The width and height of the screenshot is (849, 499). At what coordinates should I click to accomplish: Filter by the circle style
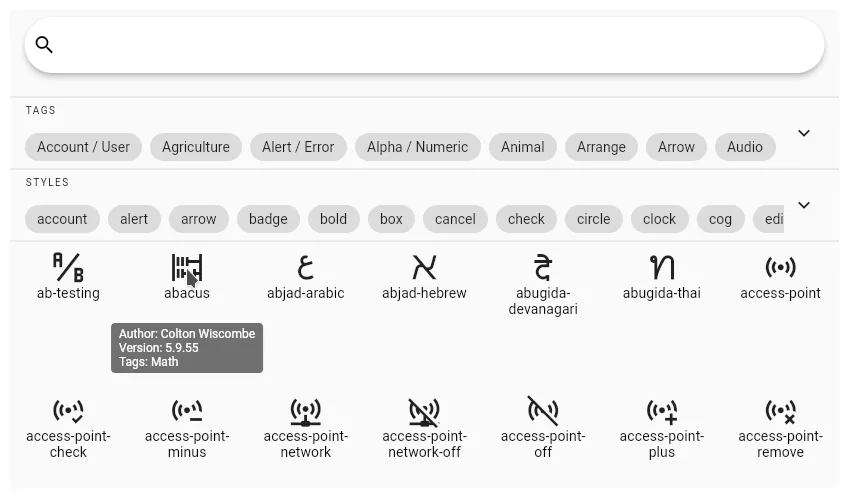(593, 219)
